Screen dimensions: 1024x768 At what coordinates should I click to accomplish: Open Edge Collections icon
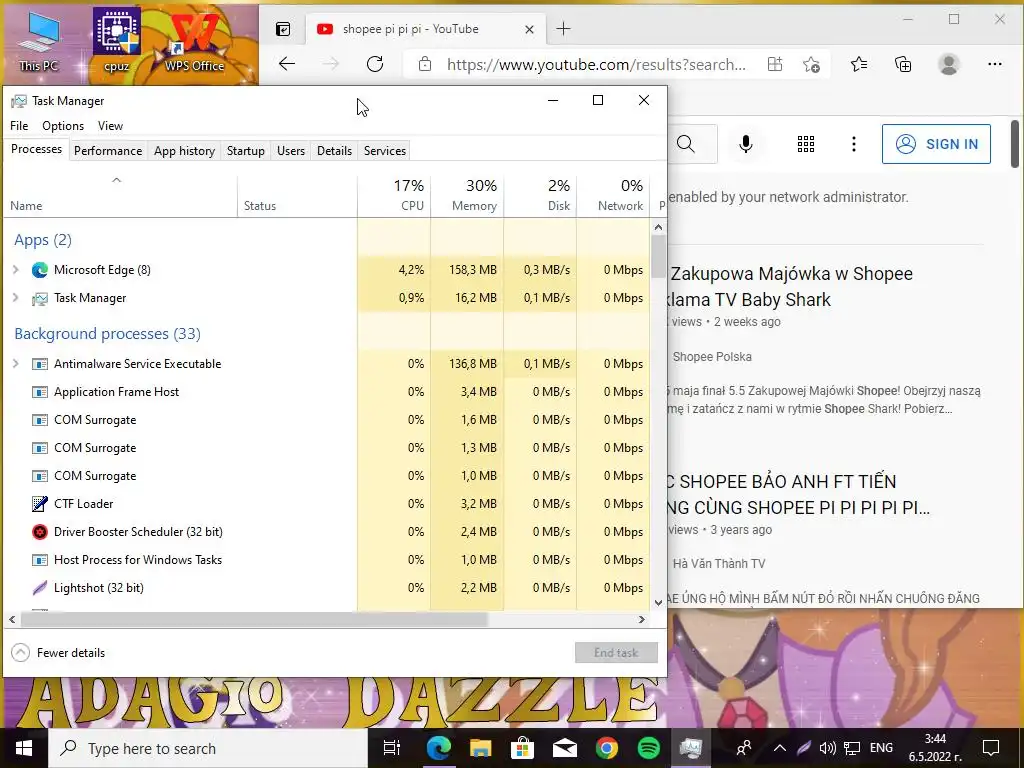(903, 64)
